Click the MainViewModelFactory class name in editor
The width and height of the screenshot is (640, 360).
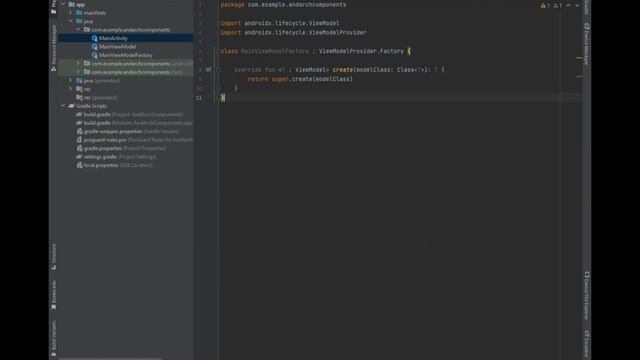click(275, 51)
